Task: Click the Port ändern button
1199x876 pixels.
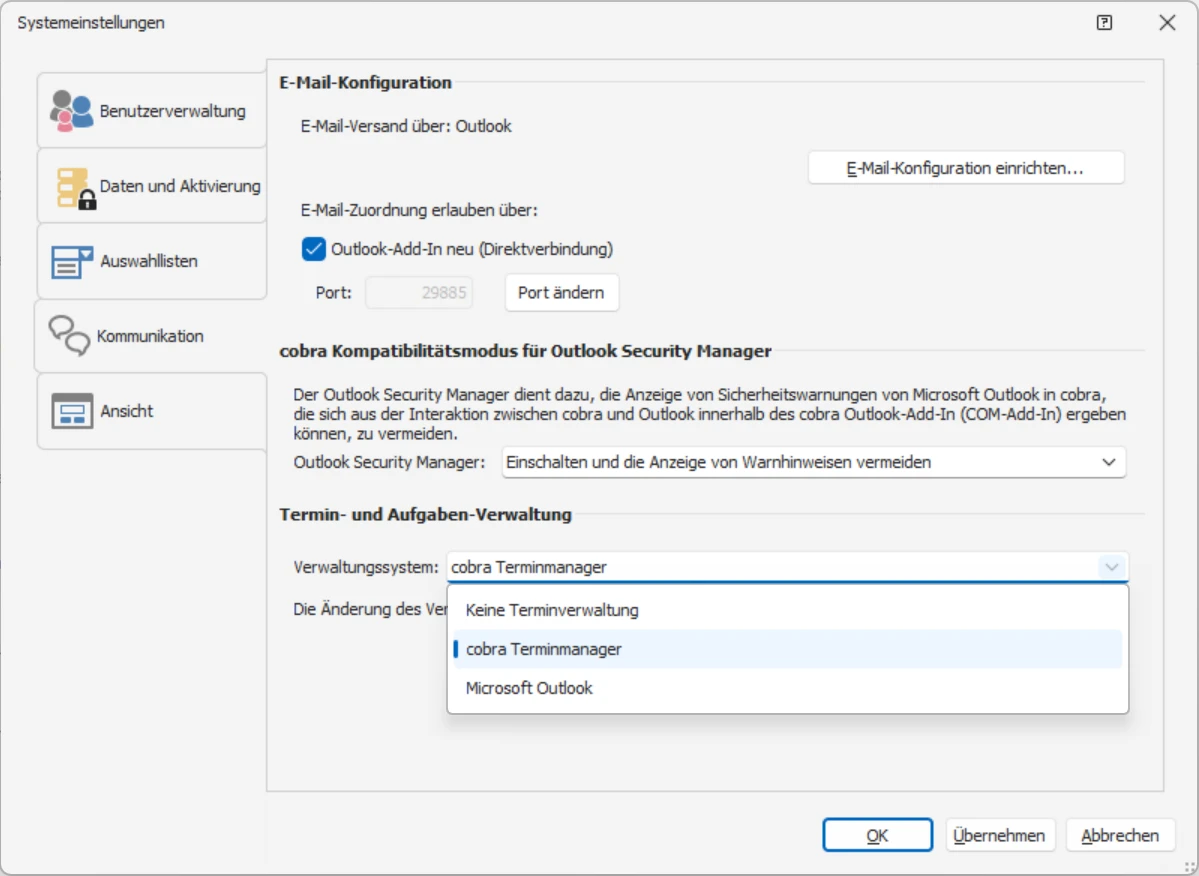Action: click(561, 293)
